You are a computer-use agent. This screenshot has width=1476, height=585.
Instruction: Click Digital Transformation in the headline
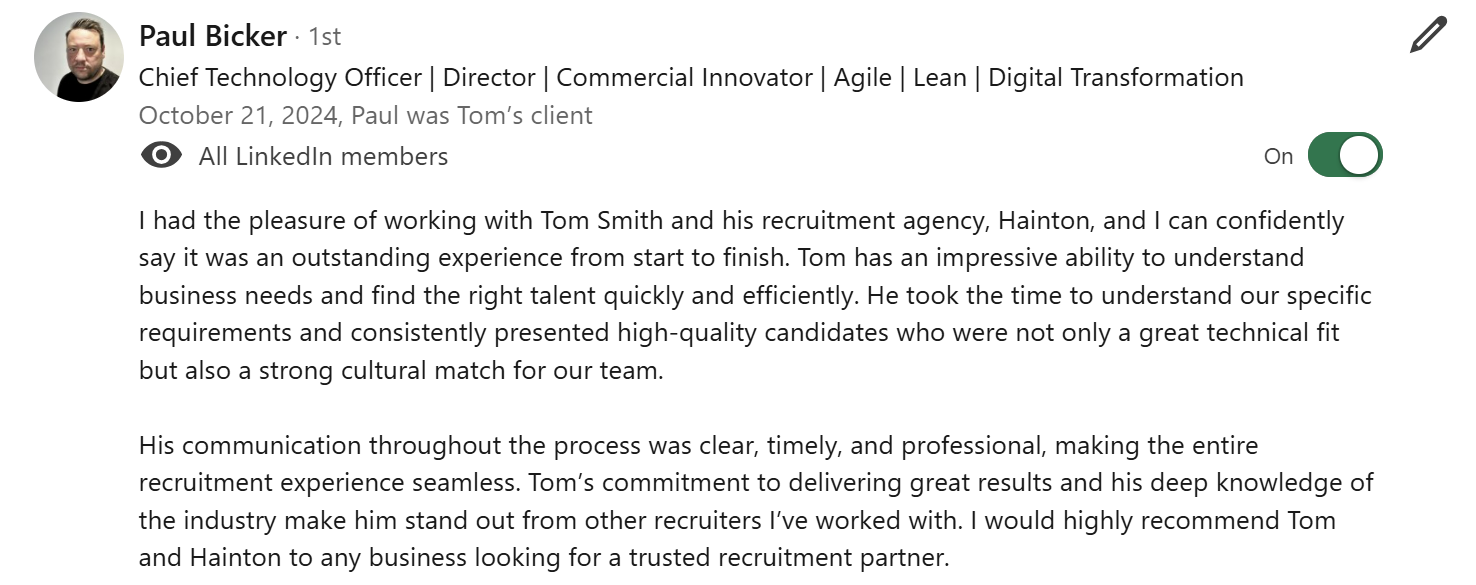(x=1116, y=78)
